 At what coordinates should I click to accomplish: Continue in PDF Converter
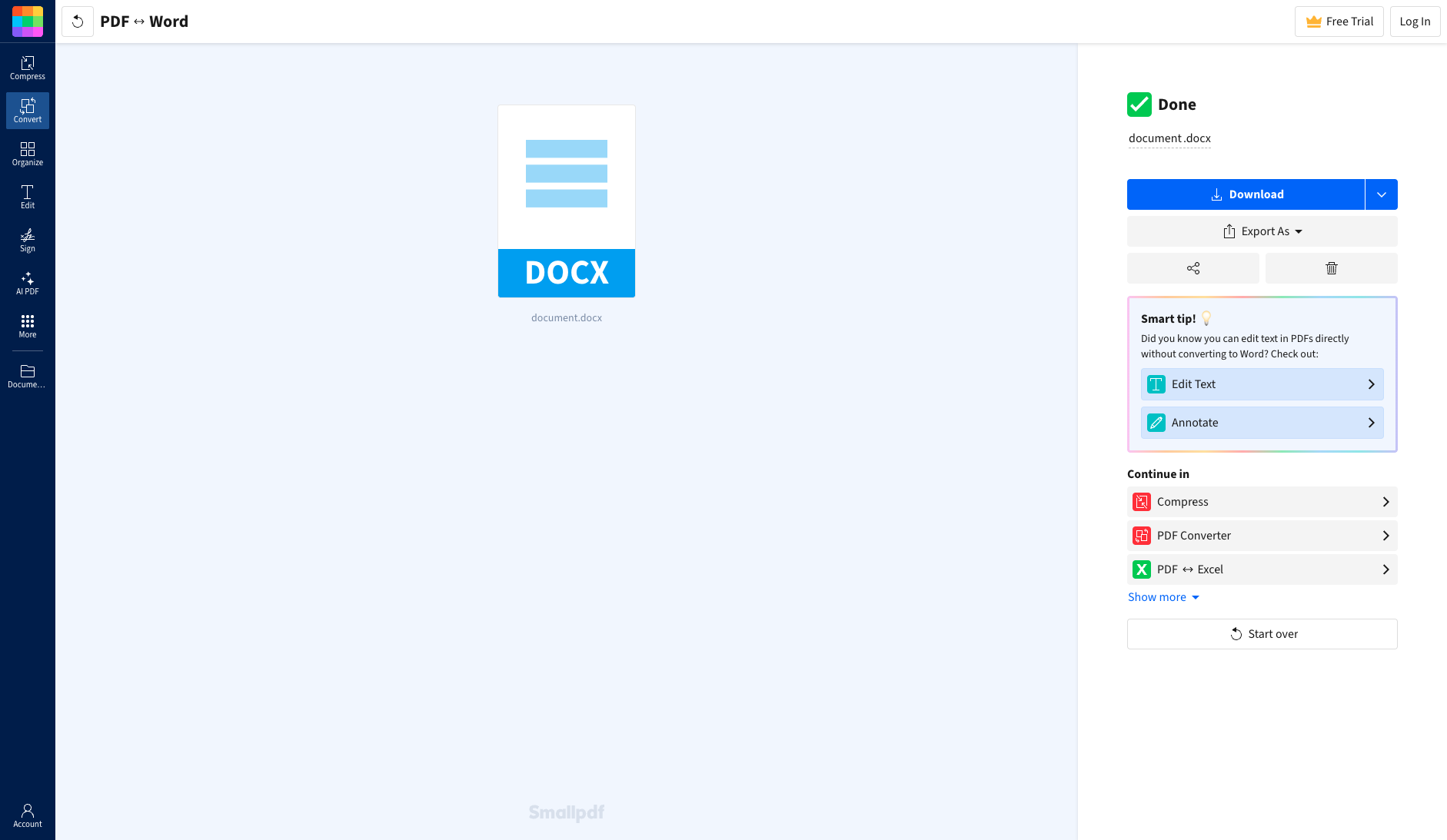pos(1262,536)
